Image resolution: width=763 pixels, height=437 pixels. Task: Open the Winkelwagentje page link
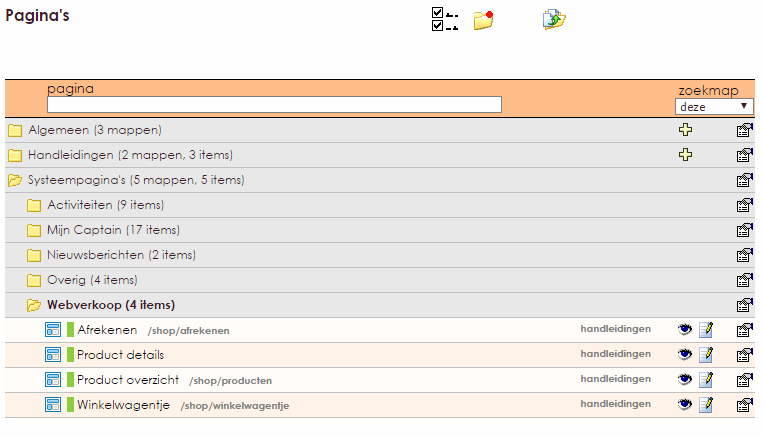(x=124, y=405)
